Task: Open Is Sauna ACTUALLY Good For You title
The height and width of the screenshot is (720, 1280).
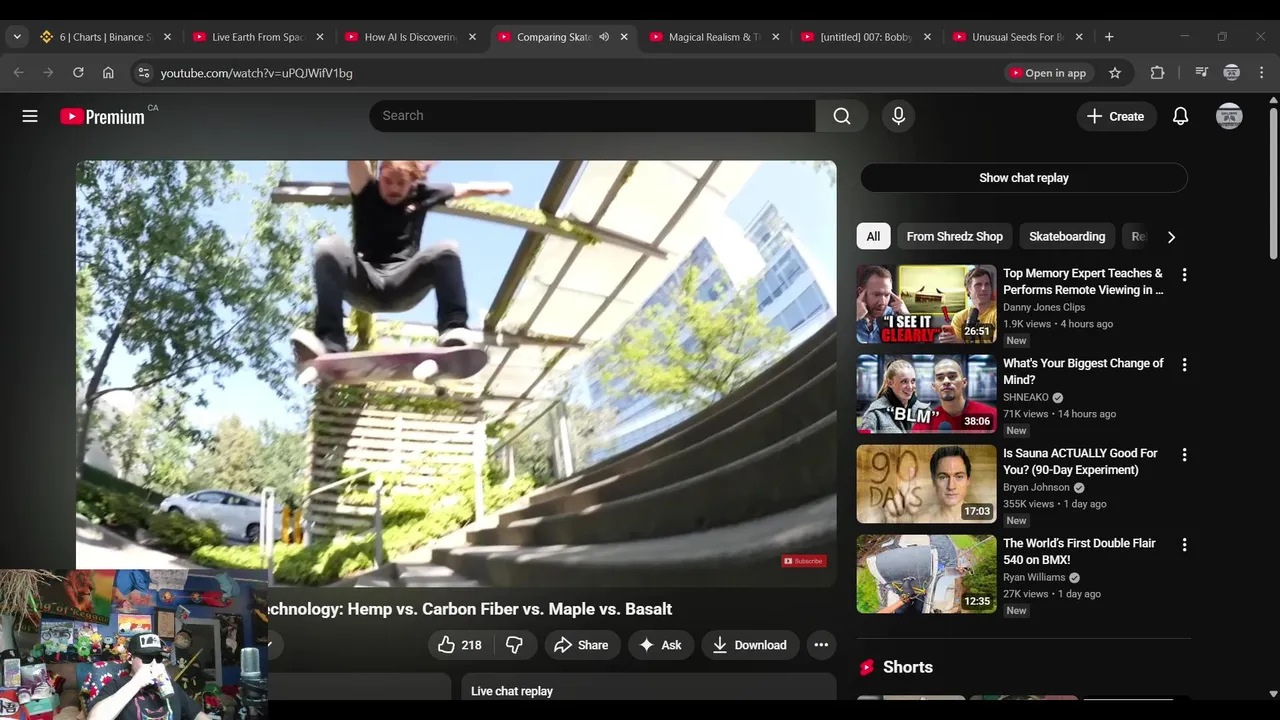Action: point(1080,461)
